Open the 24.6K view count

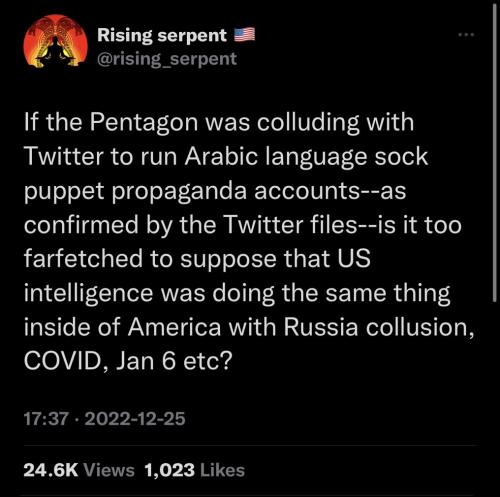tap(51, 470)
